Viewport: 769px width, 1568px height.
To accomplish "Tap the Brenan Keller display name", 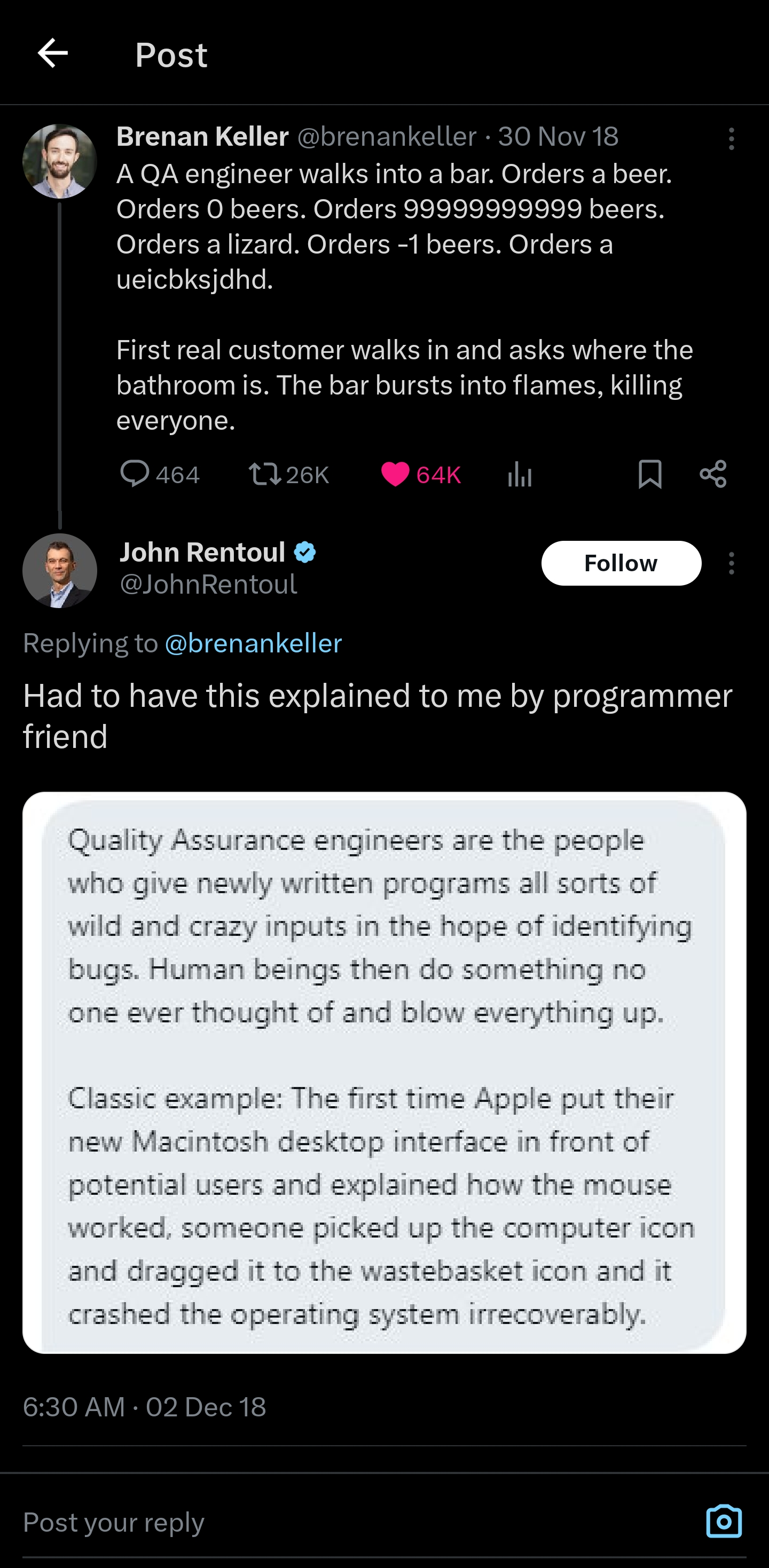I will point(202,136).
